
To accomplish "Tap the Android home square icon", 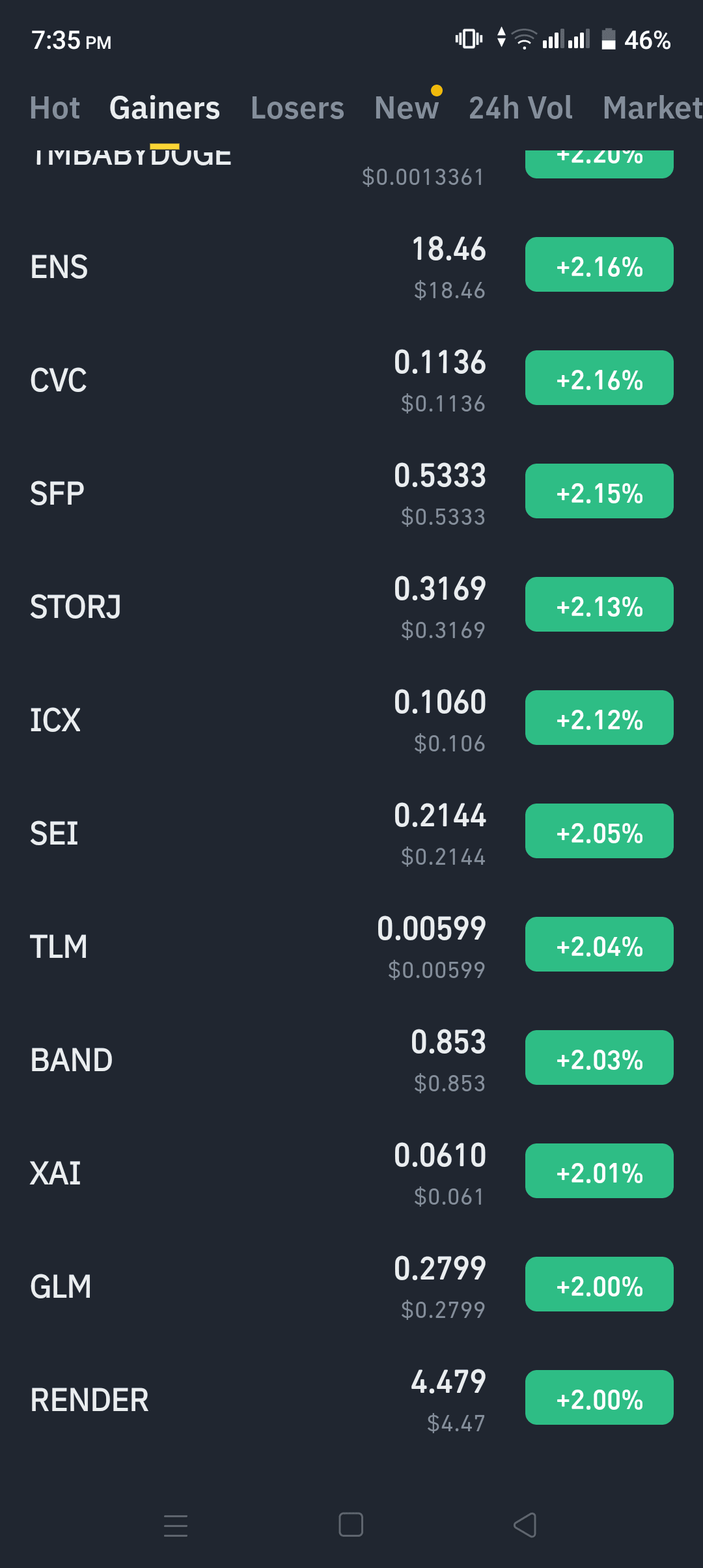I will [351, 1525].
